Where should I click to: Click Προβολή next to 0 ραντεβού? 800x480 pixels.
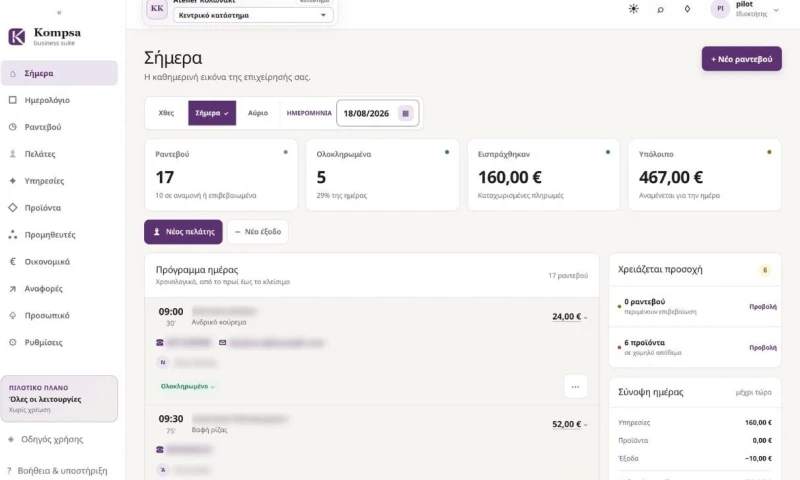tap(763, 307)
